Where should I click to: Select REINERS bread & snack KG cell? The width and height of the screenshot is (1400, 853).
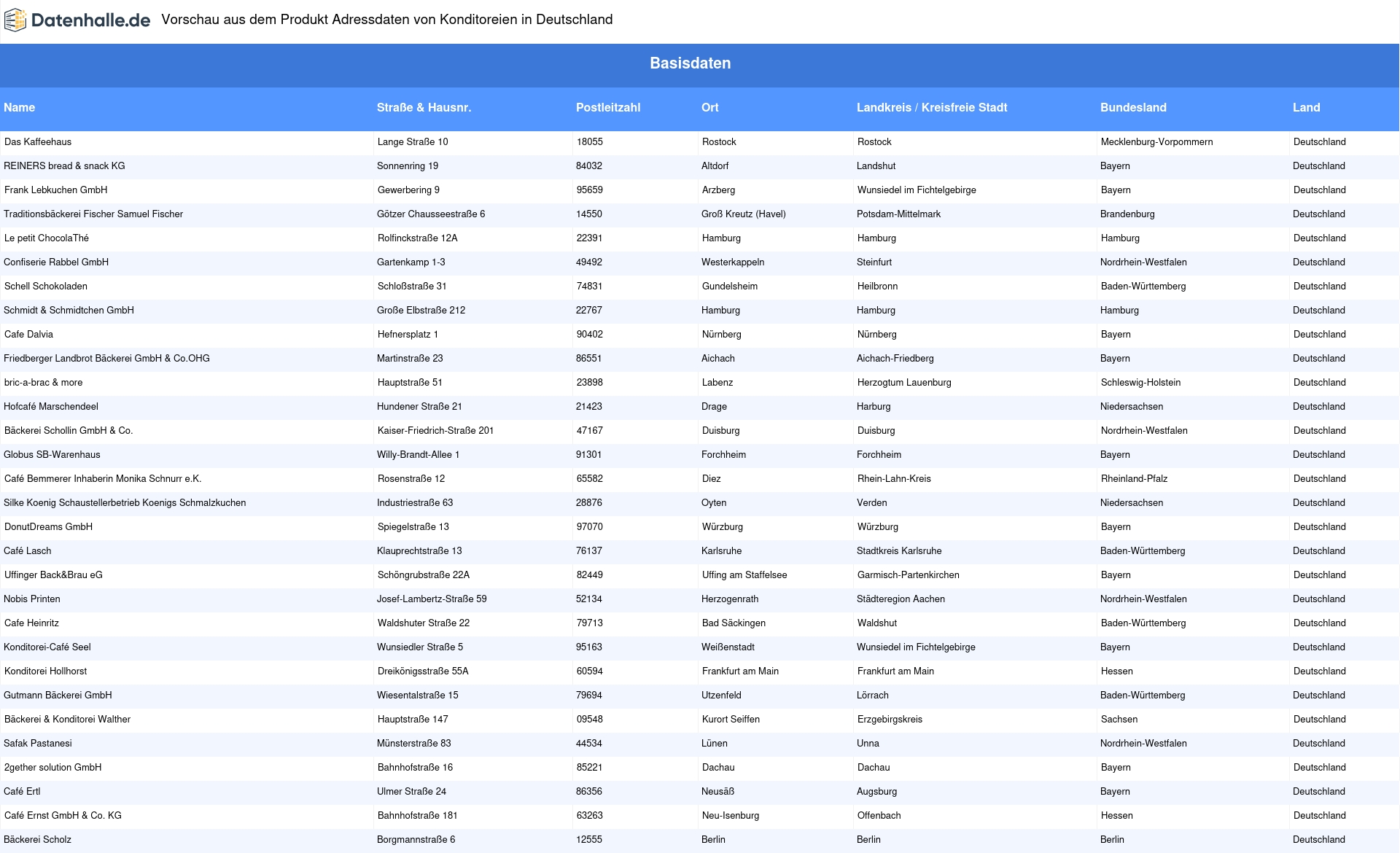coord(64,166)
